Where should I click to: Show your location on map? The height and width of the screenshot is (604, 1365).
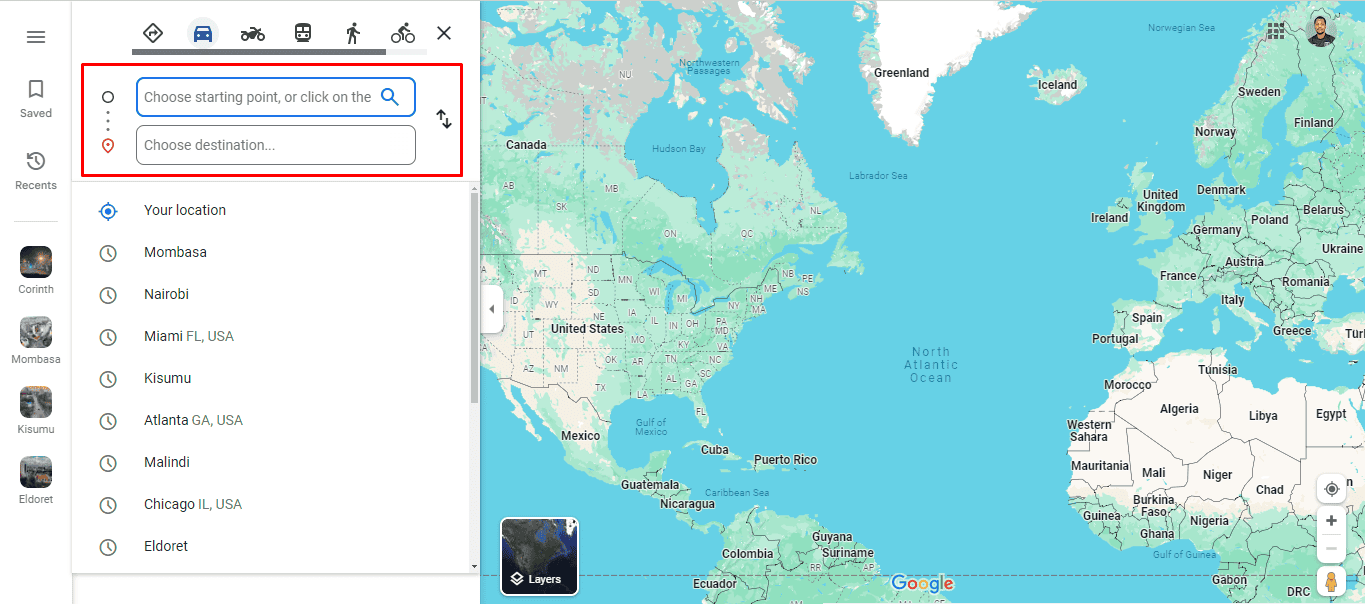point(1331,489)
